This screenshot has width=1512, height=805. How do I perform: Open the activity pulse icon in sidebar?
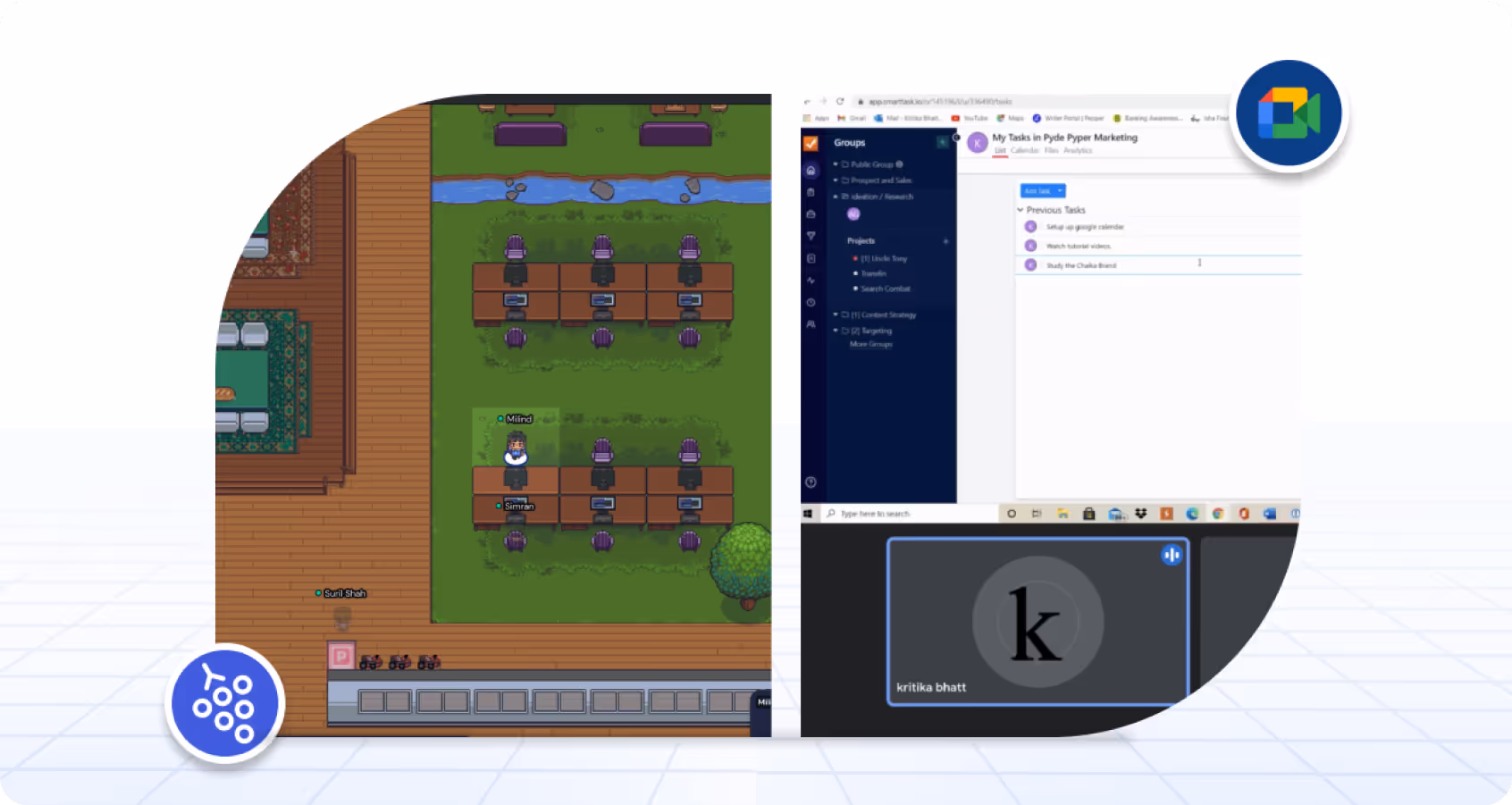pos(811,281)
